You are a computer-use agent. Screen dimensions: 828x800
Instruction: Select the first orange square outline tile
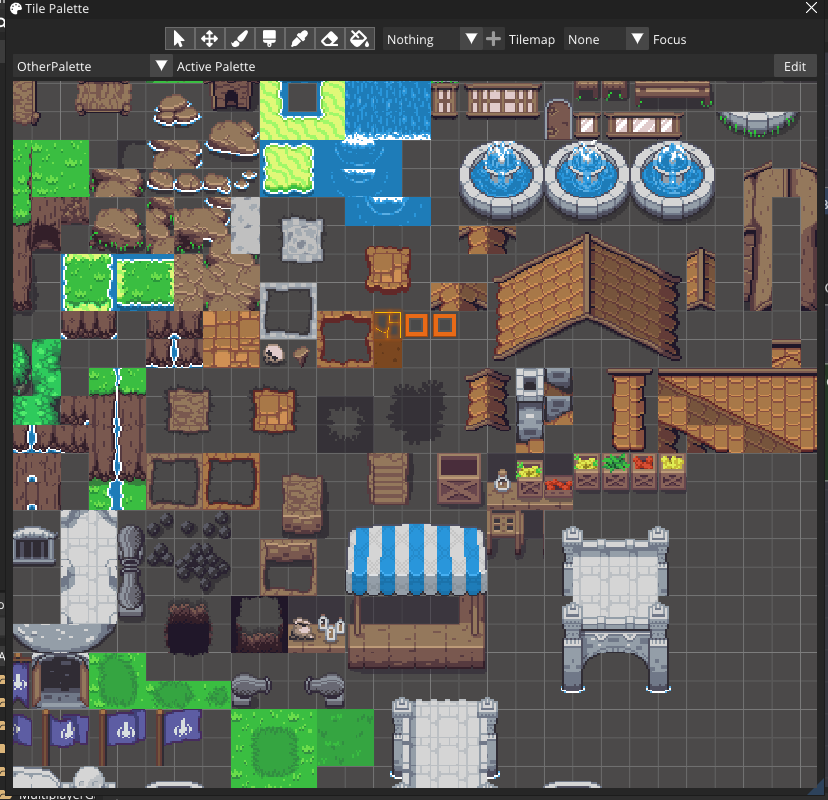point(416,325)
